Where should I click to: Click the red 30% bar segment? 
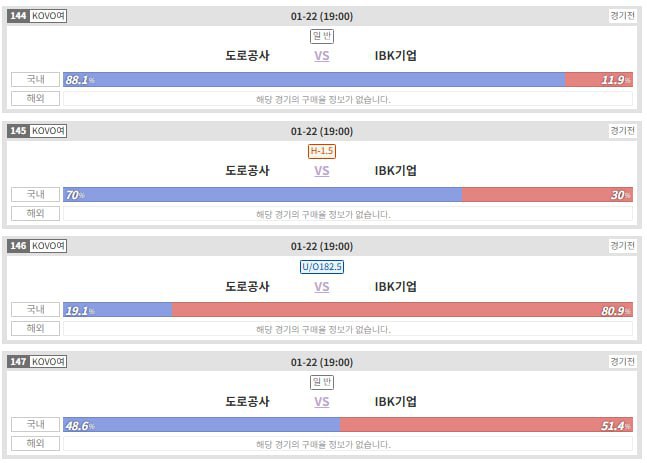547,195
